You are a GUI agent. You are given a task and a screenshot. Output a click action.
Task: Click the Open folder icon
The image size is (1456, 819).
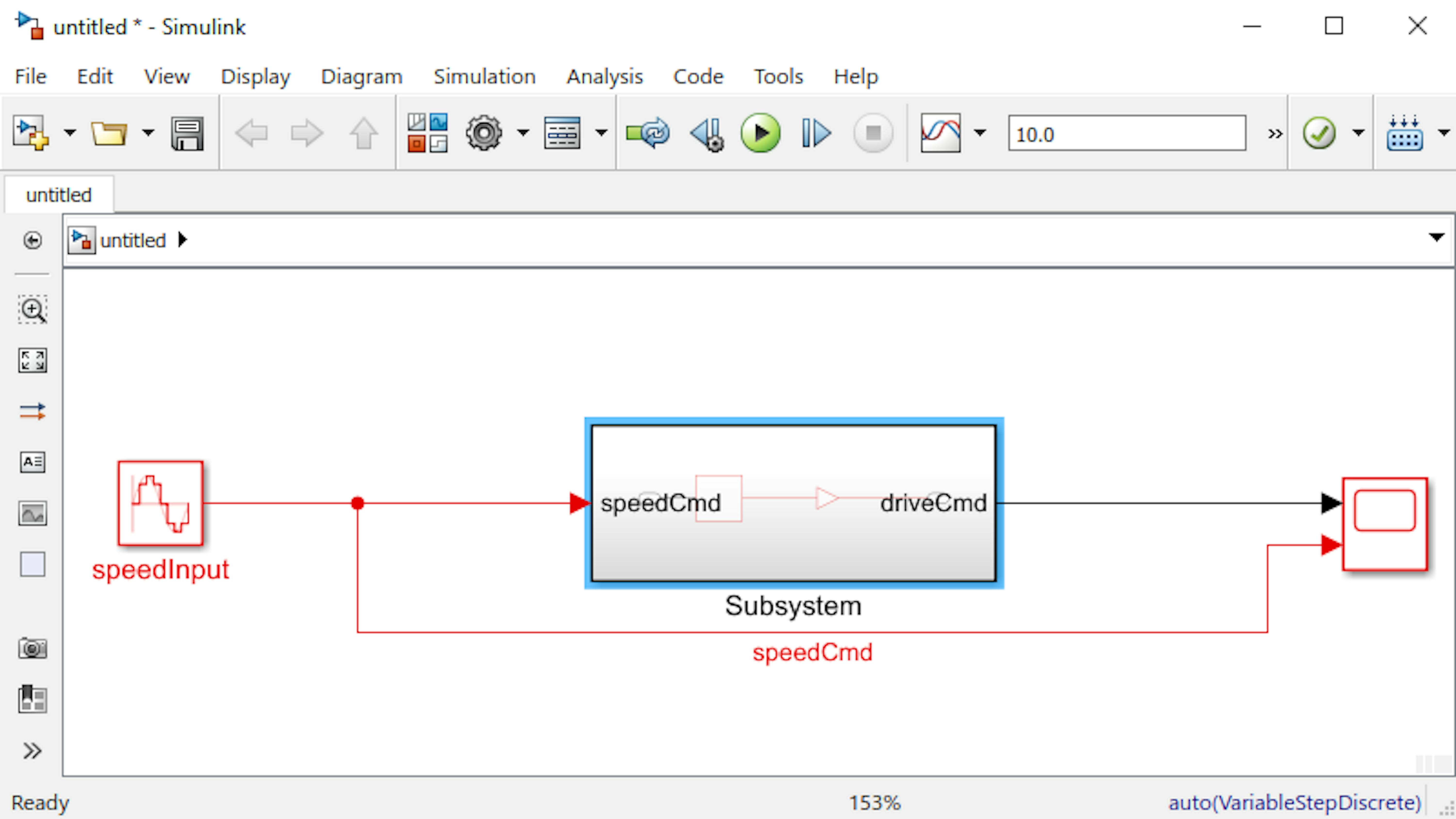[109, 134]
